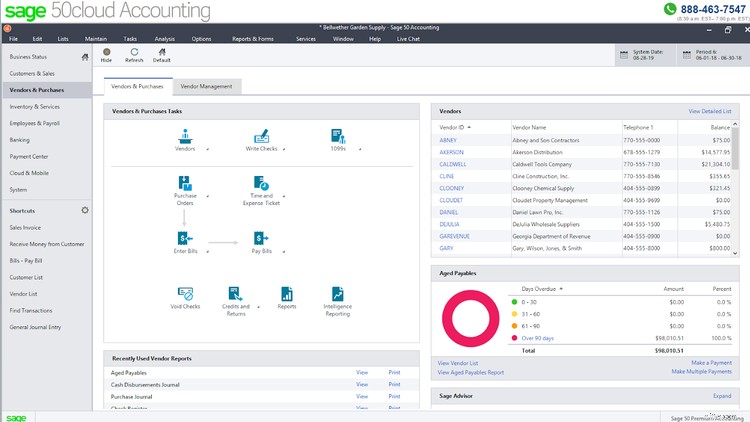
Task: Sort the Days Overdue column
Action: tap(541, 289)
